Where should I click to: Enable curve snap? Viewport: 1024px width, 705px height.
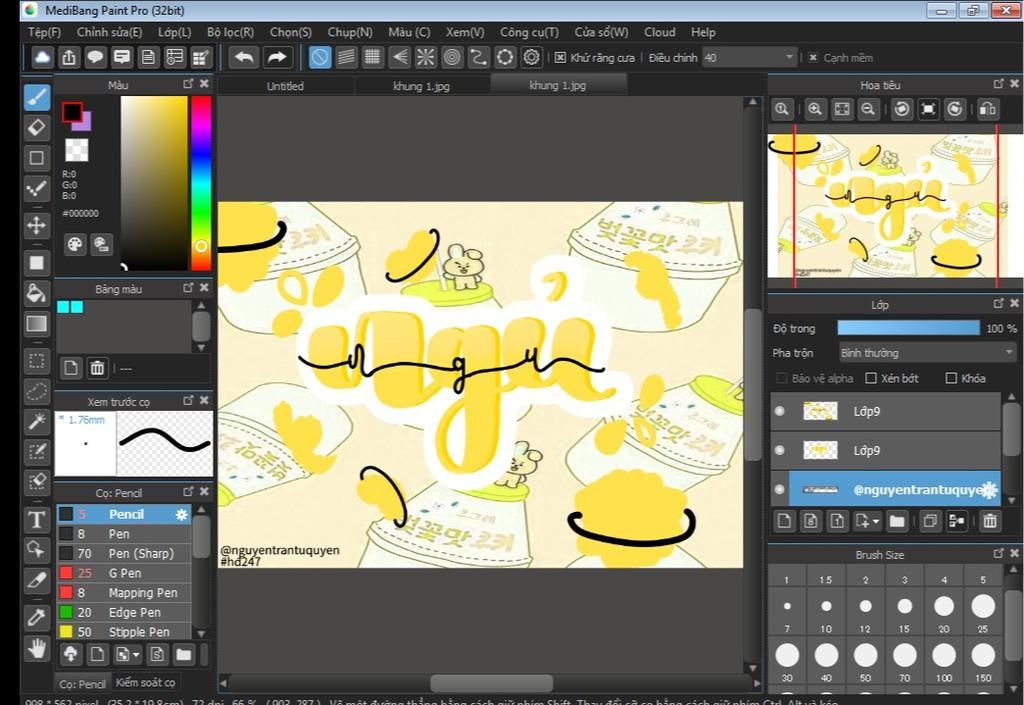pyautogui.click(x=478, y=57)
